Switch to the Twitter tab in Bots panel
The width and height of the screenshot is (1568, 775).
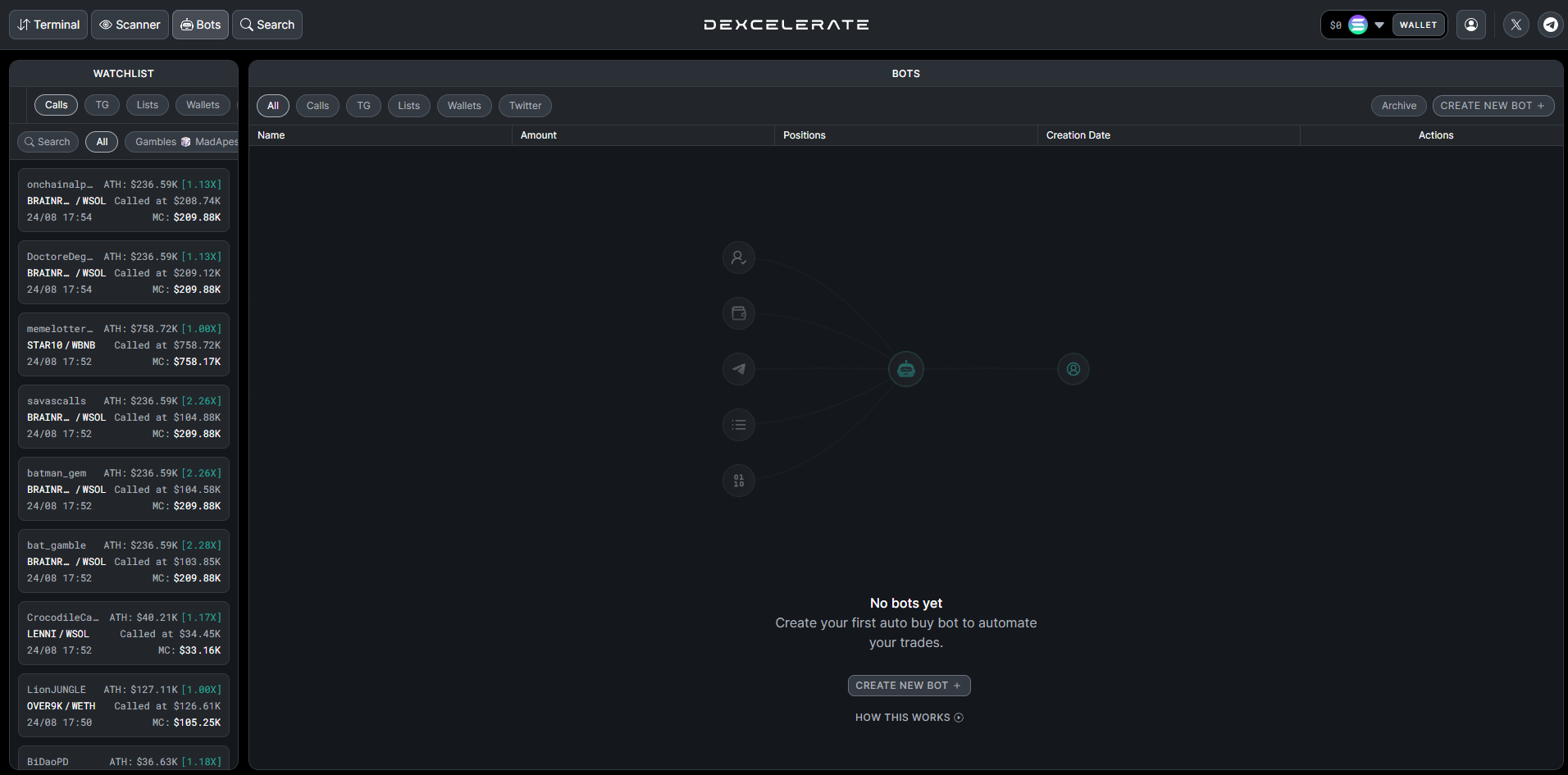tap(525, 105)
